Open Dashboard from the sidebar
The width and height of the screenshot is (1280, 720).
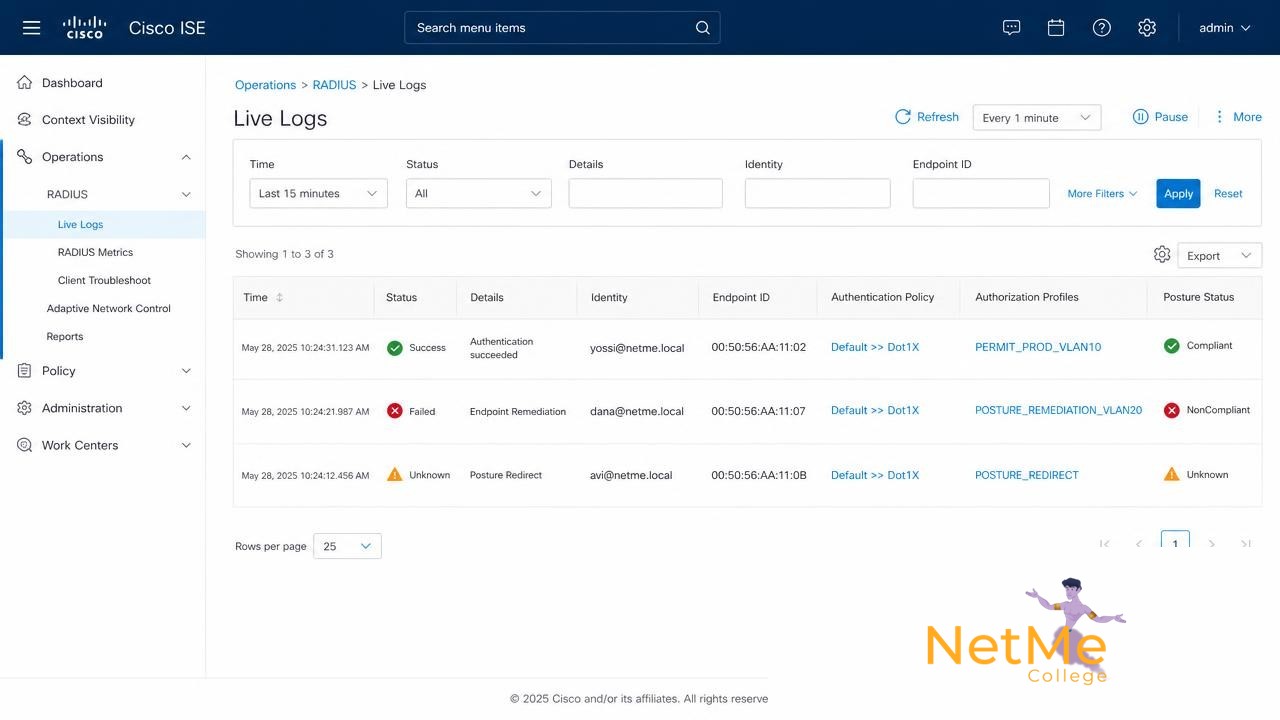click(72, 83)
